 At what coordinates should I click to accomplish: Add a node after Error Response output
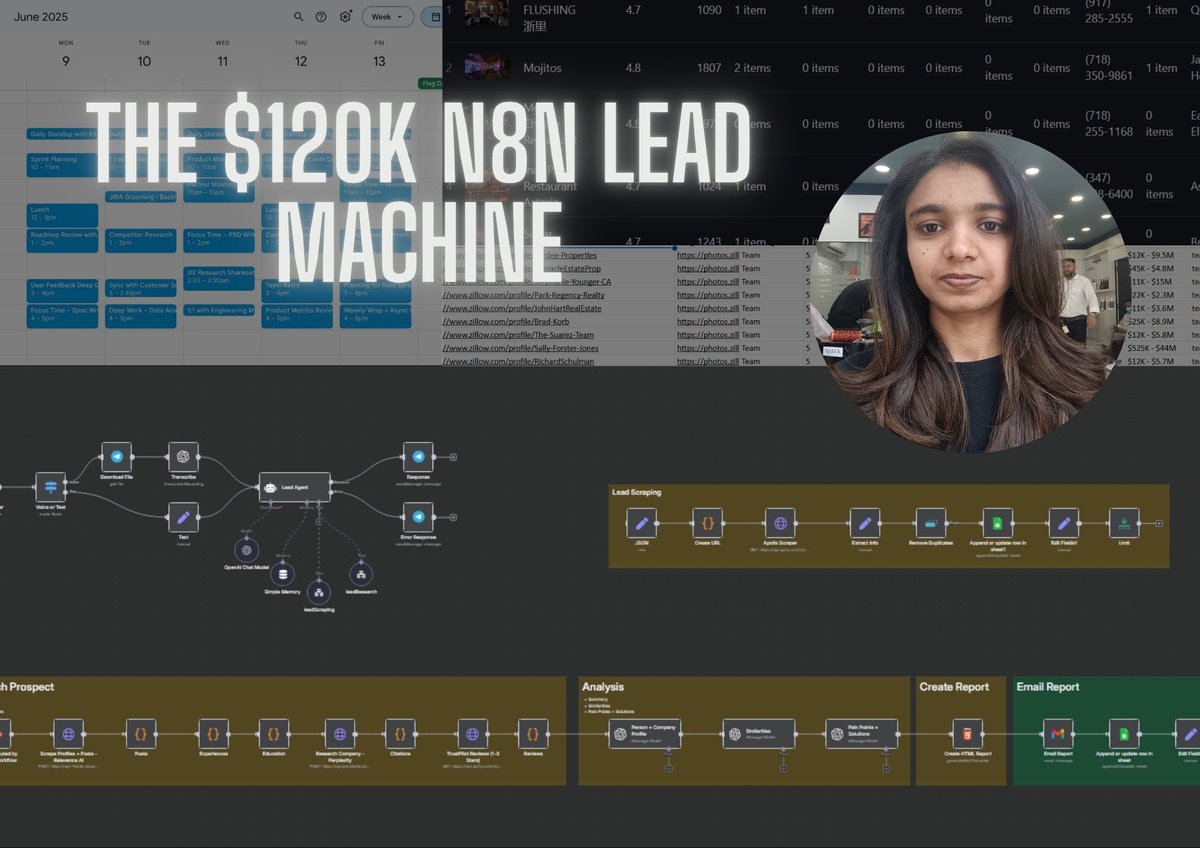453,517
